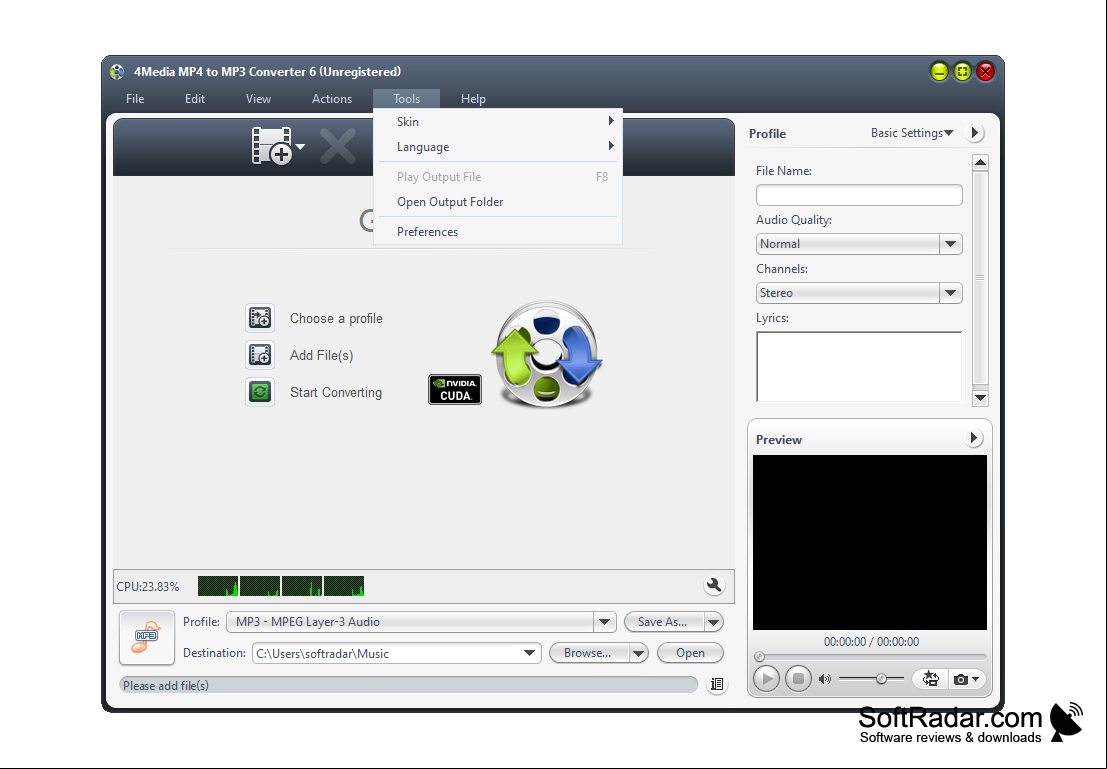Close the window with red button
The width and height of the screenshot is (1107, 769).
[x=986, y=71]
